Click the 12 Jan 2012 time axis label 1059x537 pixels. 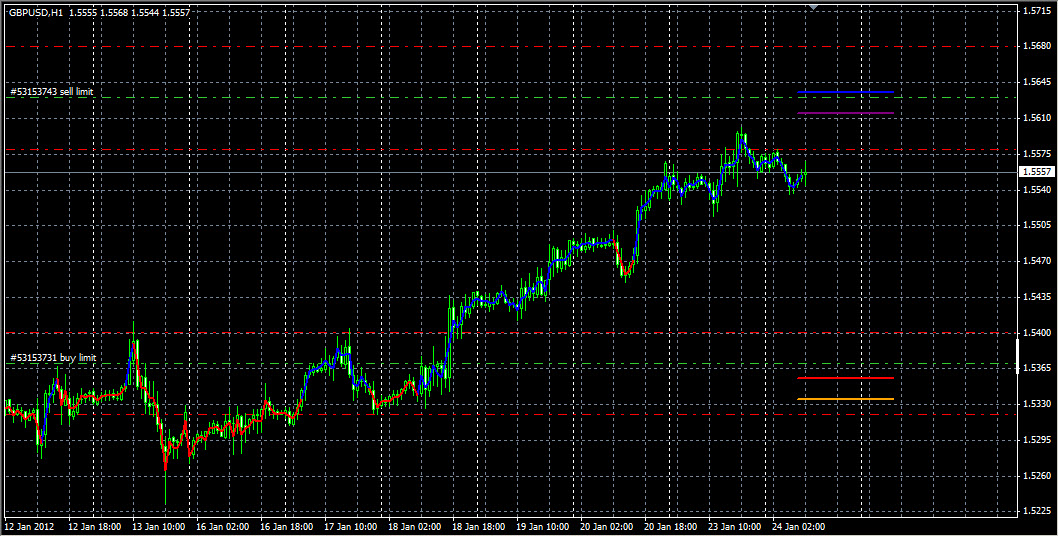pos(29,526)
